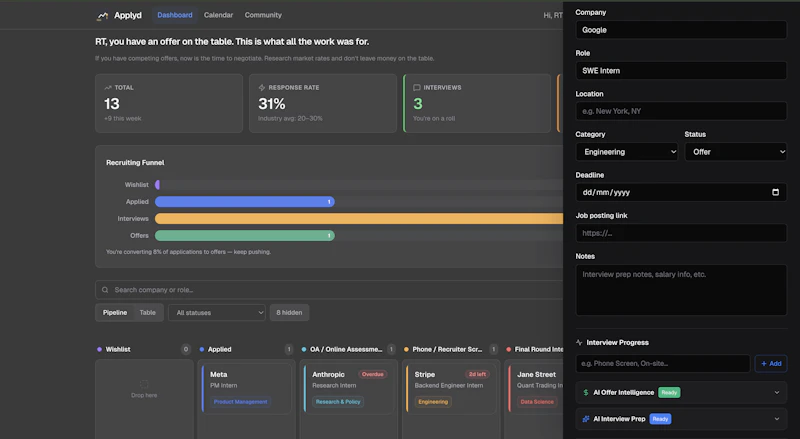
Task: Open the All statuses filter dropdown
Action: pyautogui.click(x=217, y=312)
